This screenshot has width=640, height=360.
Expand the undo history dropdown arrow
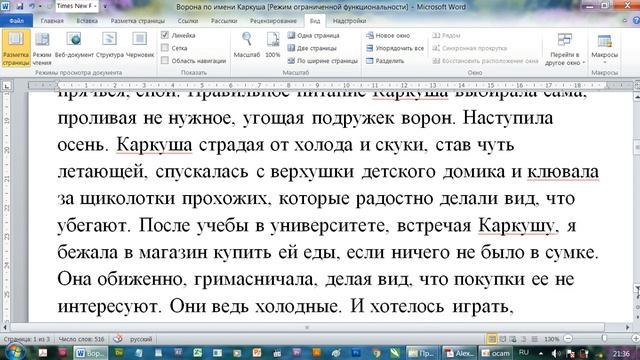(40, 6)
